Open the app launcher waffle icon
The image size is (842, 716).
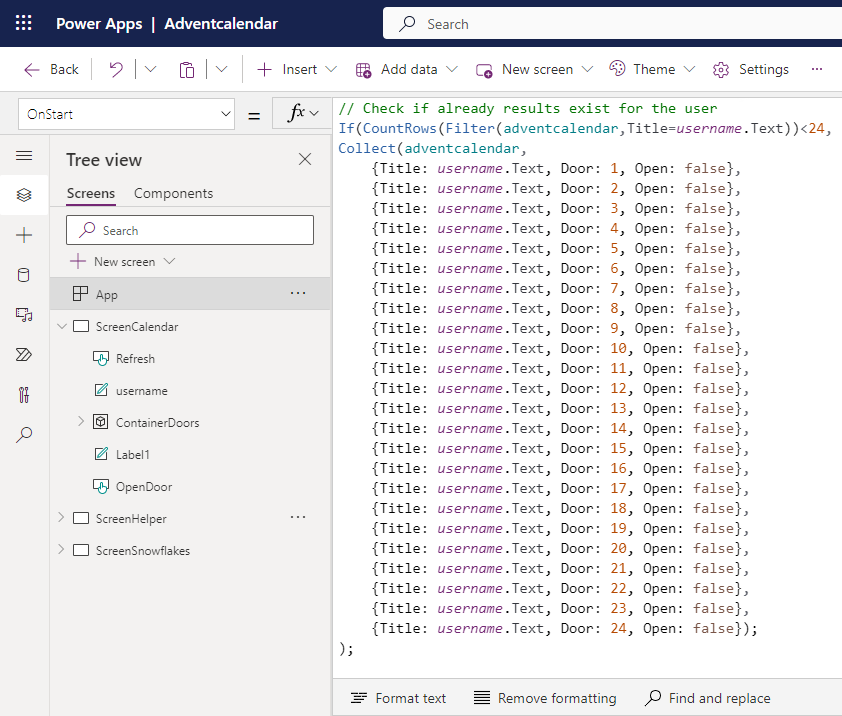tap(24, 23)
